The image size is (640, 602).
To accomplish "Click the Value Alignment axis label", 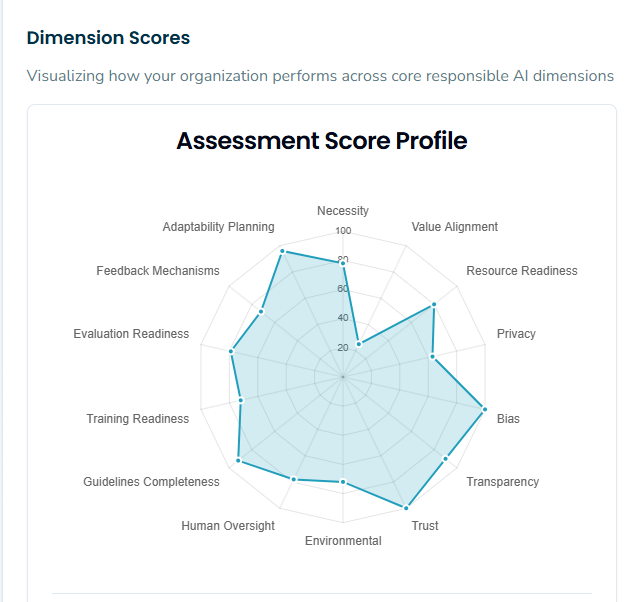I will [x=454, y=227].
